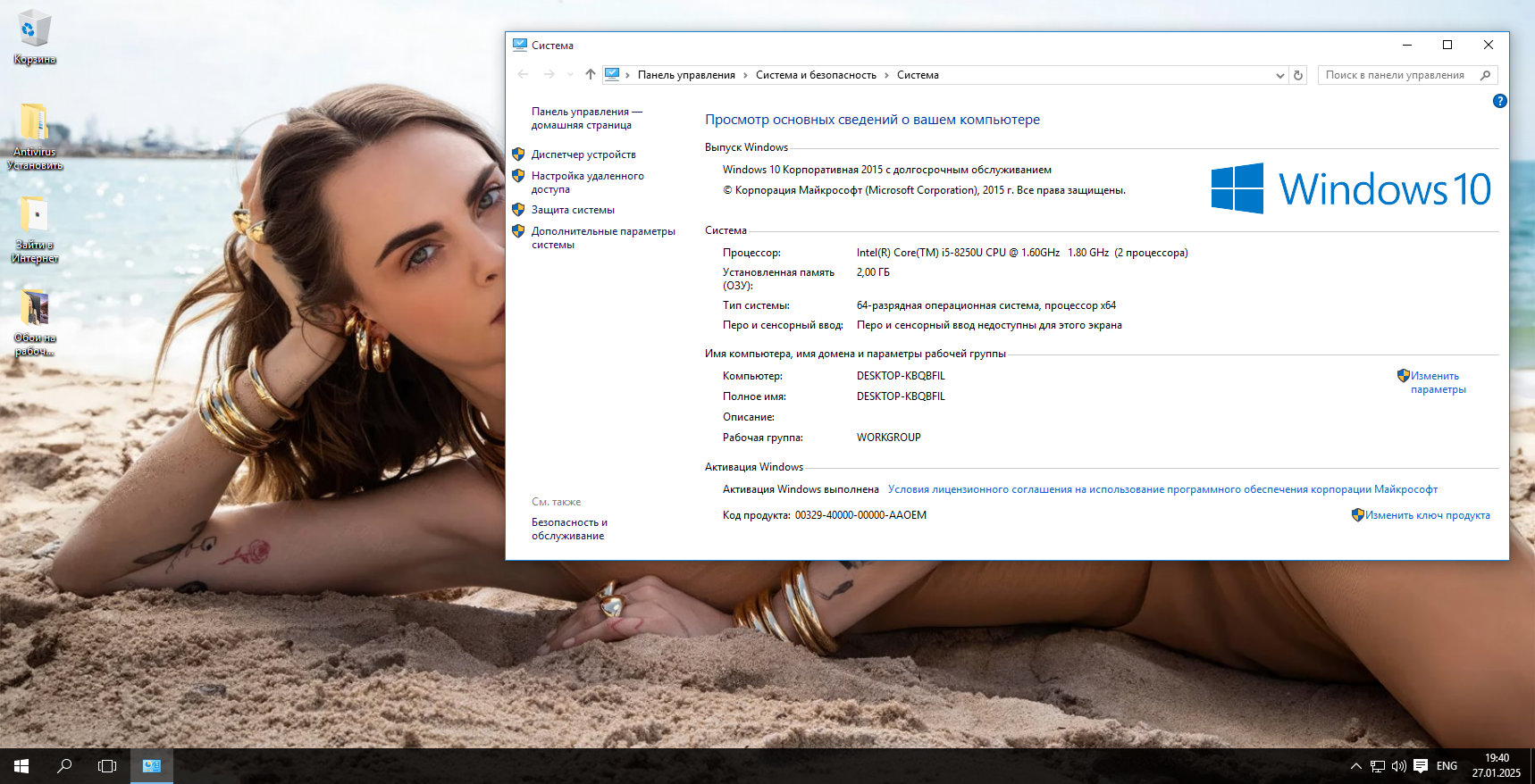Click the Back navigation arrow in Система window
1535x784 pixels.
click(x=523, y=75)
